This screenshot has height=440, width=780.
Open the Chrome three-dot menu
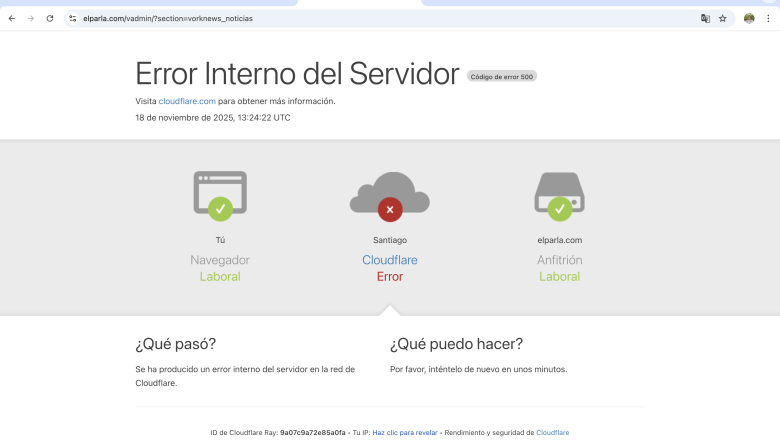tap(768, 18)
